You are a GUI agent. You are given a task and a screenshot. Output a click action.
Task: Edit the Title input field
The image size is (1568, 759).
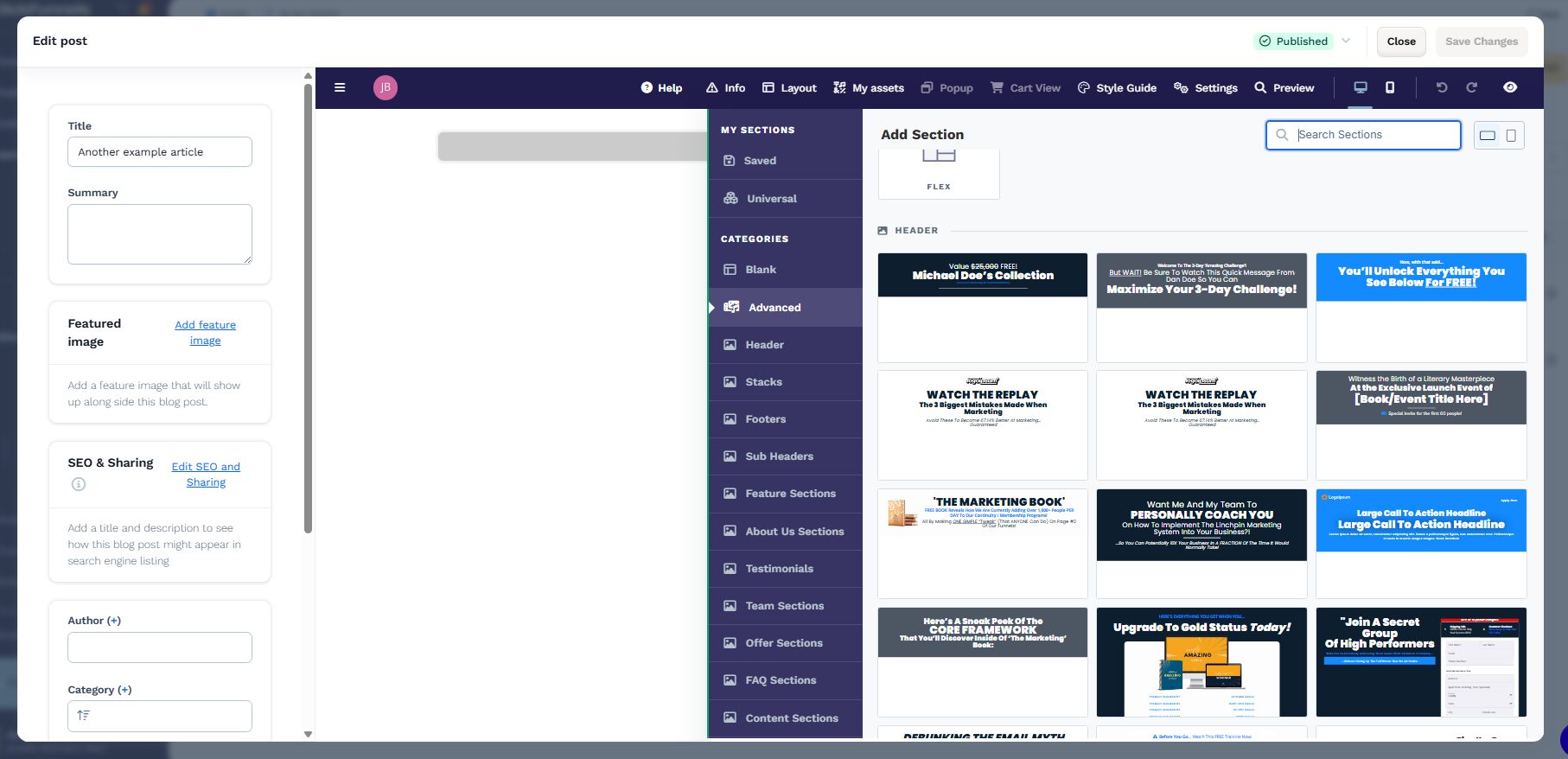tap(160, 152)
